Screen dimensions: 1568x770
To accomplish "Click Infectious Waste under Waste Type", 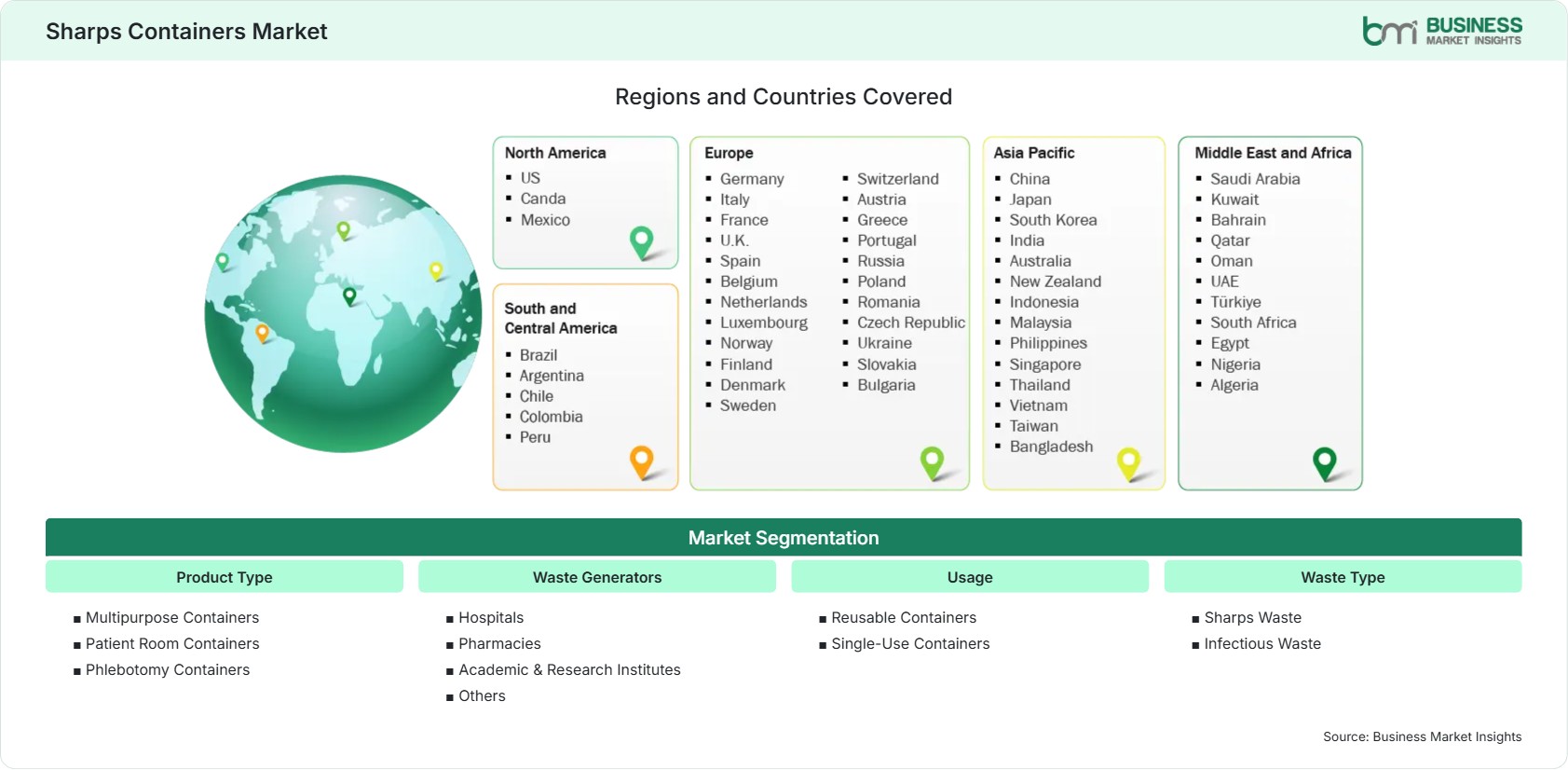I will [x=1262, y=644].
